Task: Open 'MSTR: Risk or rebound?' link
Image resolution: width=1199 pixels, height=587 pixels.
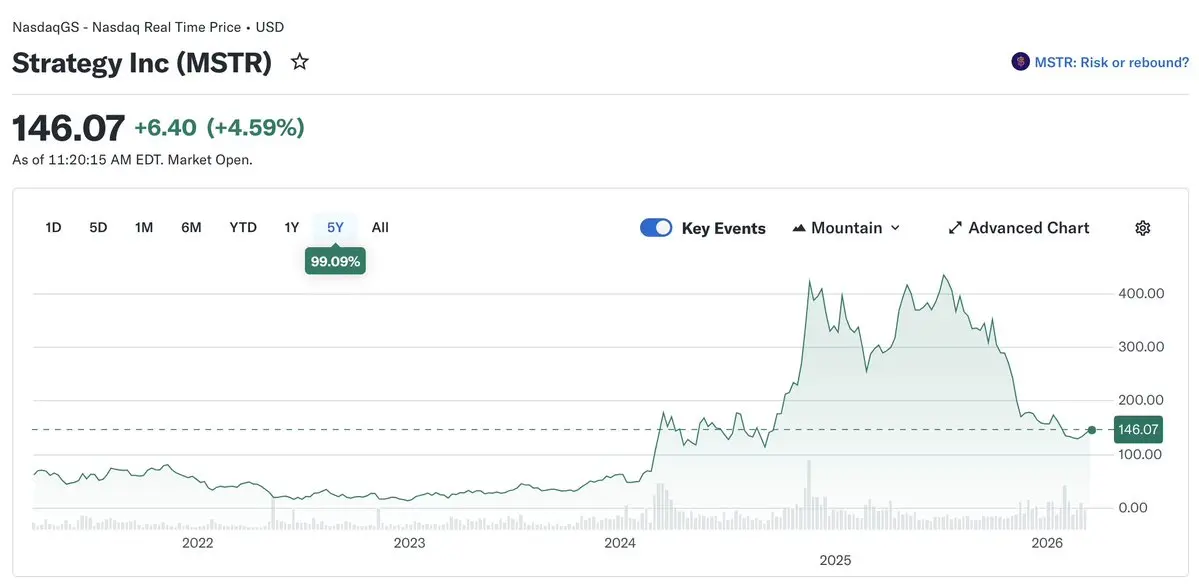Action: coord(1111,62)
